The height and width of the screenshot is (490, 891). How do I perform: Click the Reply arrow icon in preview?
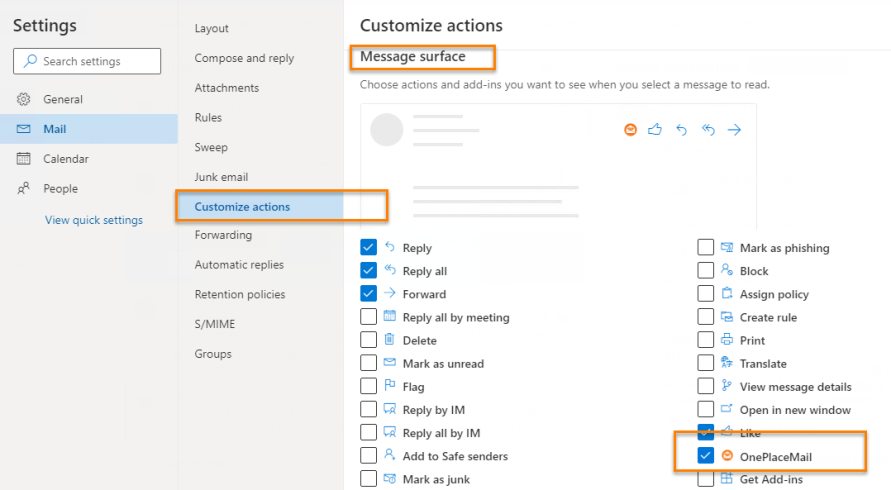[682, 130]
